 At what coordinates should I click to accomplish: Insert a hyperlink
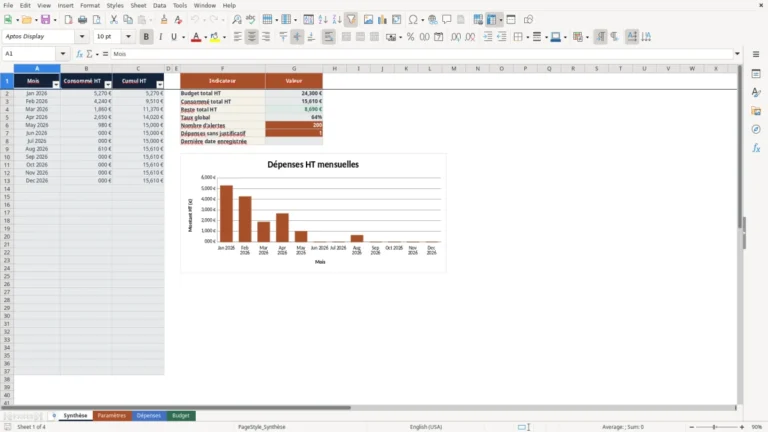point(432,20)
